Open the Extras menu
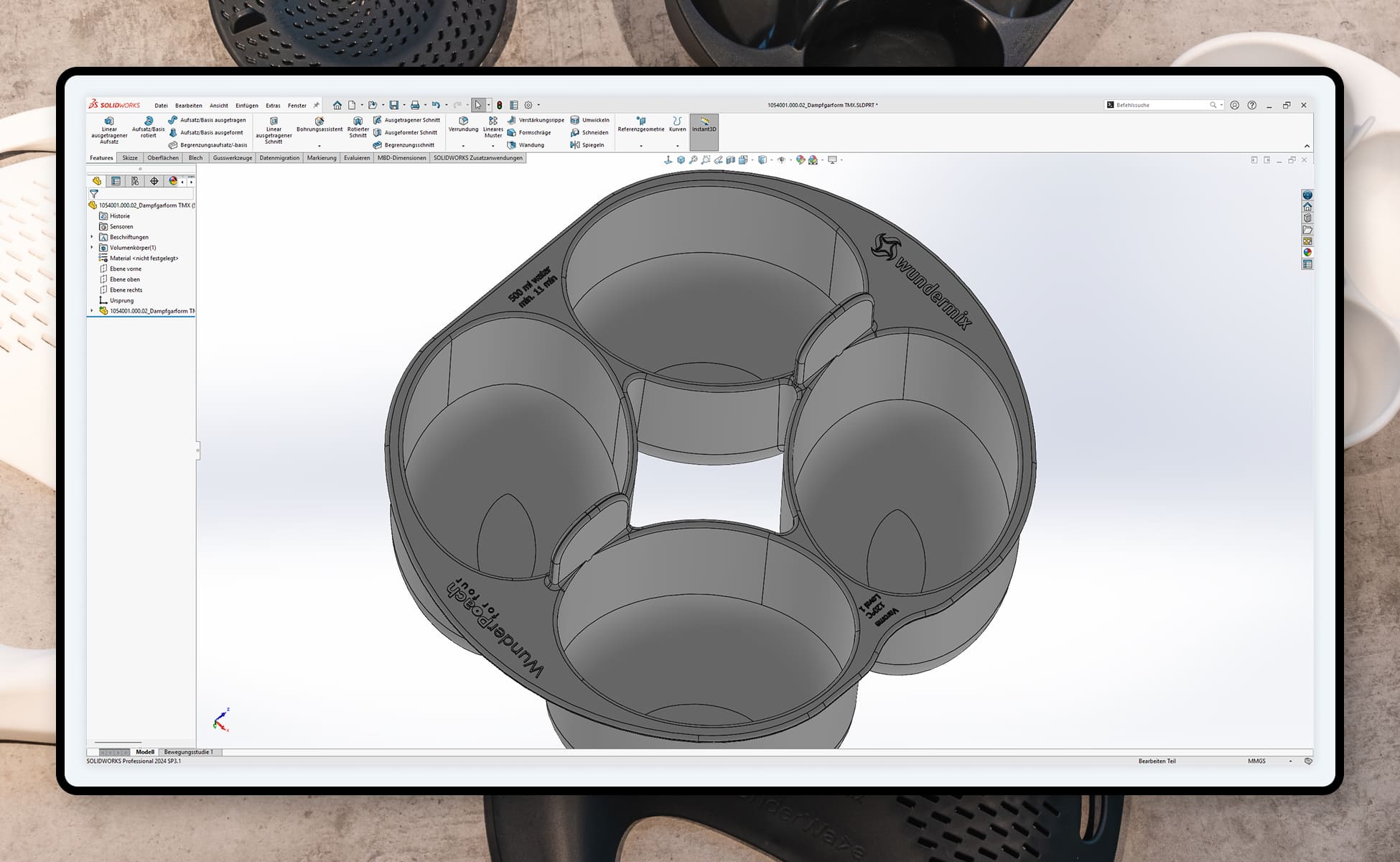 (x=273, y=105)
